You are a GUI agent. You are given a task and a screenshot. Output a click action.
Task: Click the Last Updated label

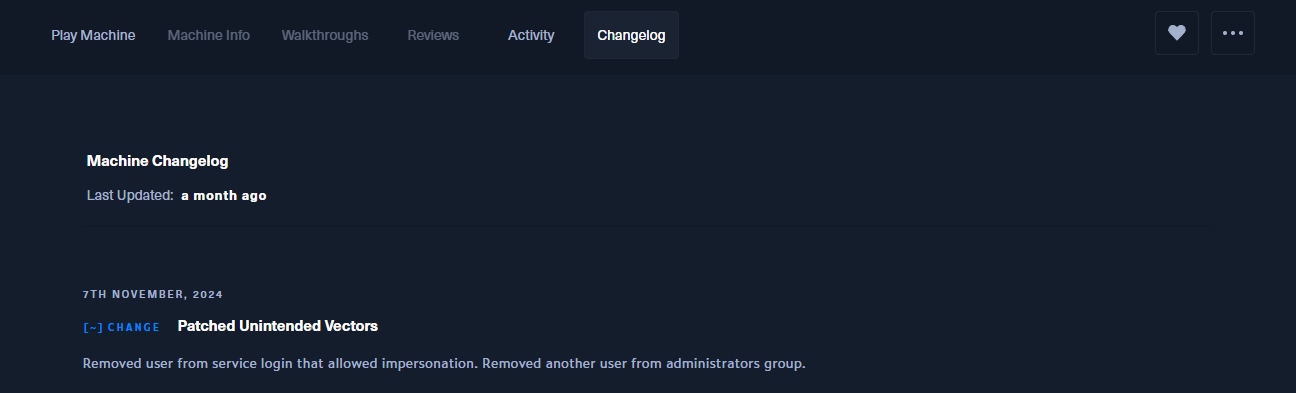point(130,195)
